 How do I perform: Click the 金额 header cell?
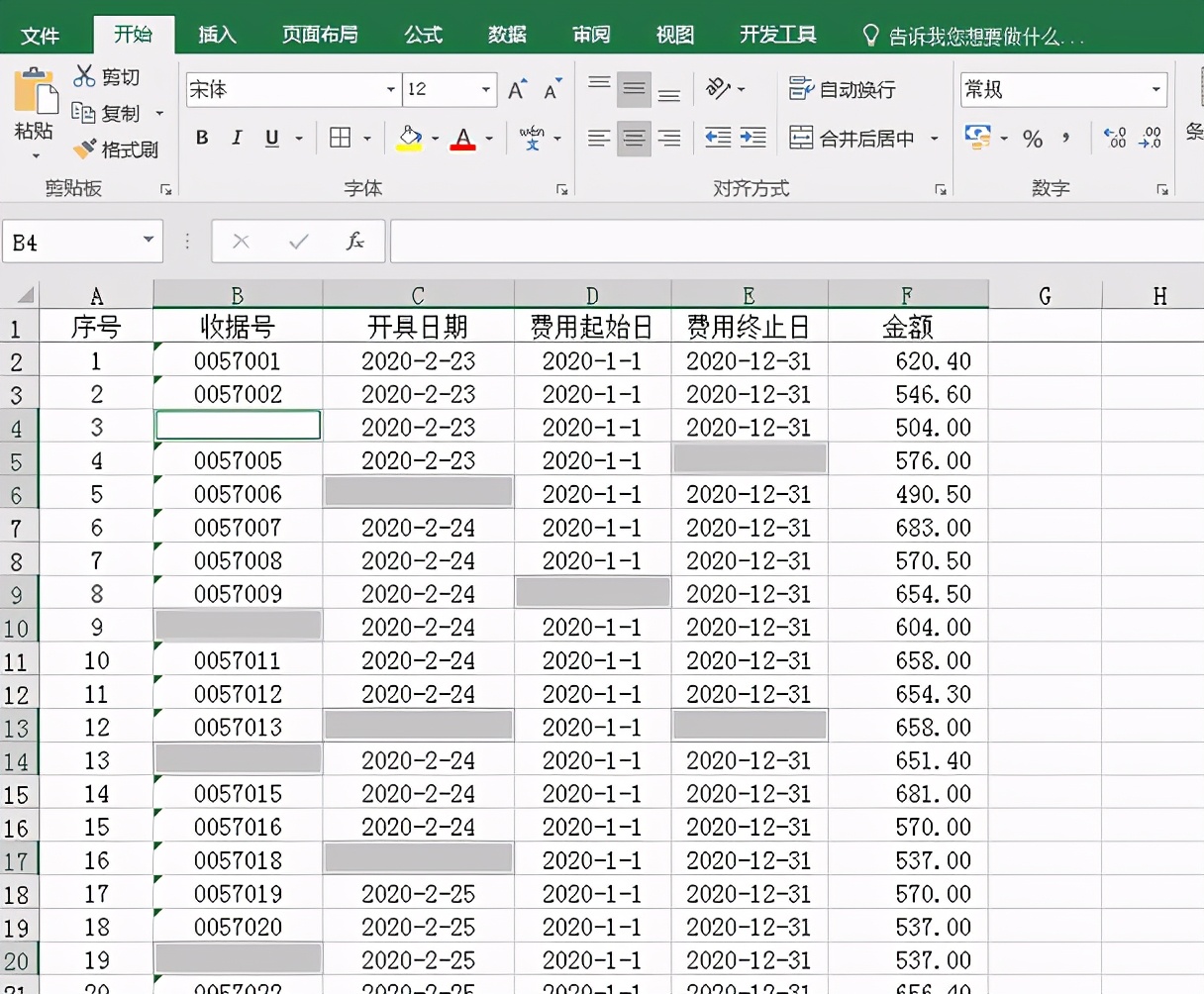click(x=908, y=327)
